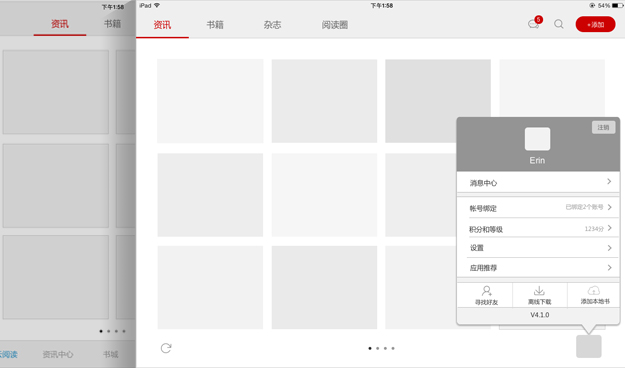The height and width of the screenshot is (368, 625).
Task: Switch to the 杂志 tab
Action: [x=272, y=25]
